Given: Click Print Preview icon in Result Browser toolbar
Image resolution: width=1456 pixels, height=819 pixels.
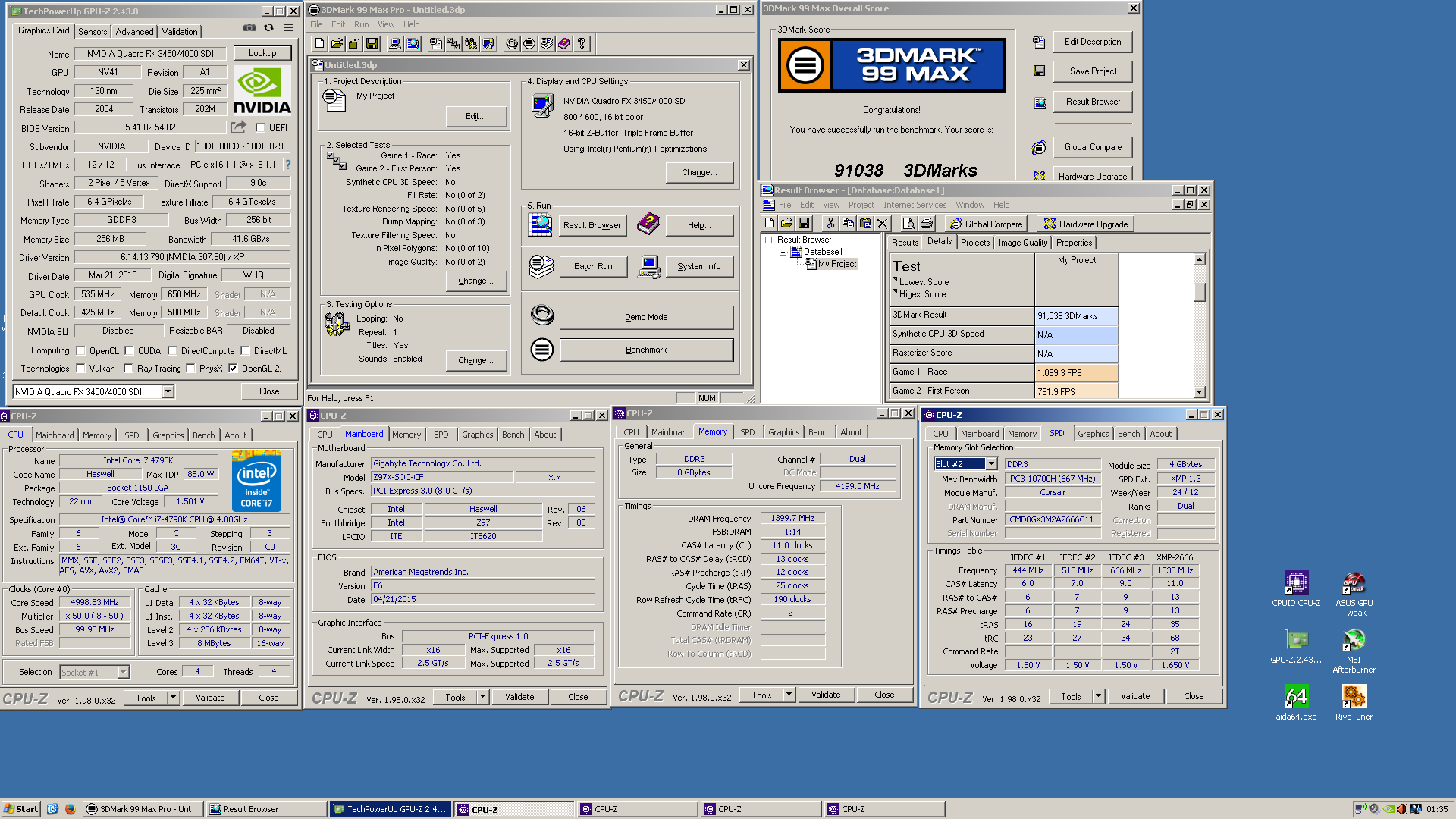Looking at the screenshot, I should click(x=908, y=224).
